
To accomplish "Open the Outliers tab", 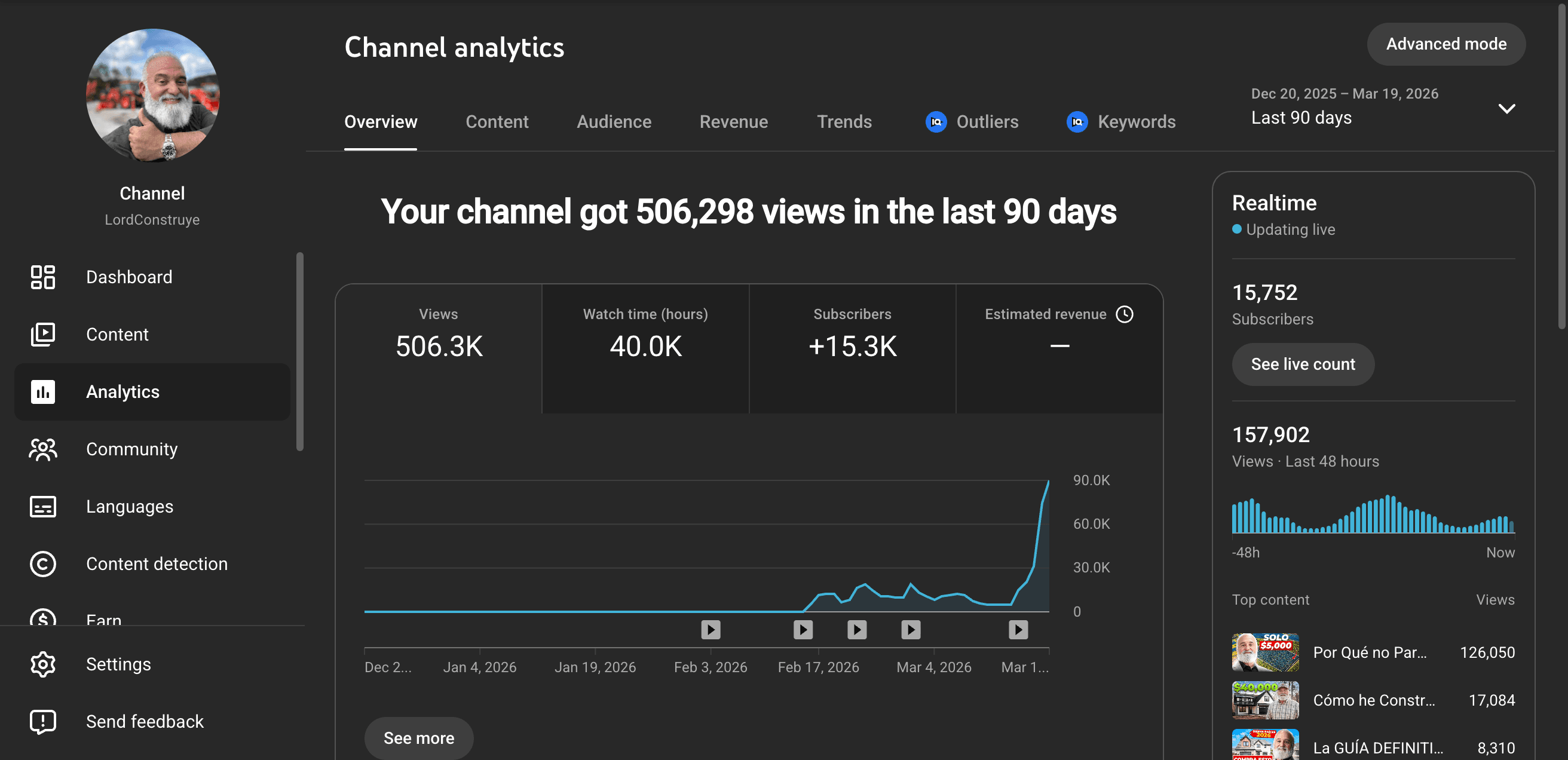I will coord(972,122).
